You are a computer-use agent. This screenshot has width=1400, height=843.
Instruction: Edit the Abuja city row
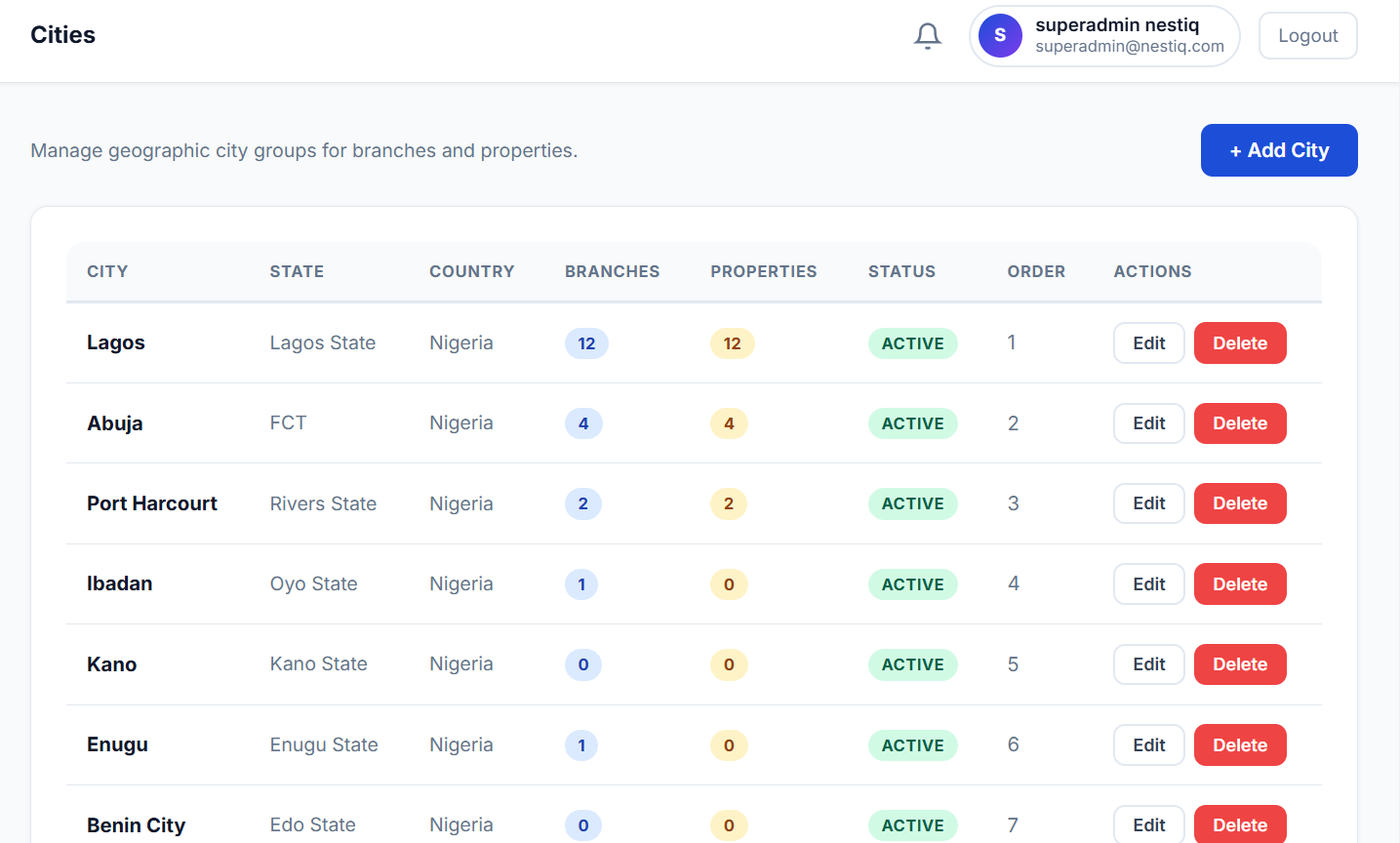[x=1148, y=423]
